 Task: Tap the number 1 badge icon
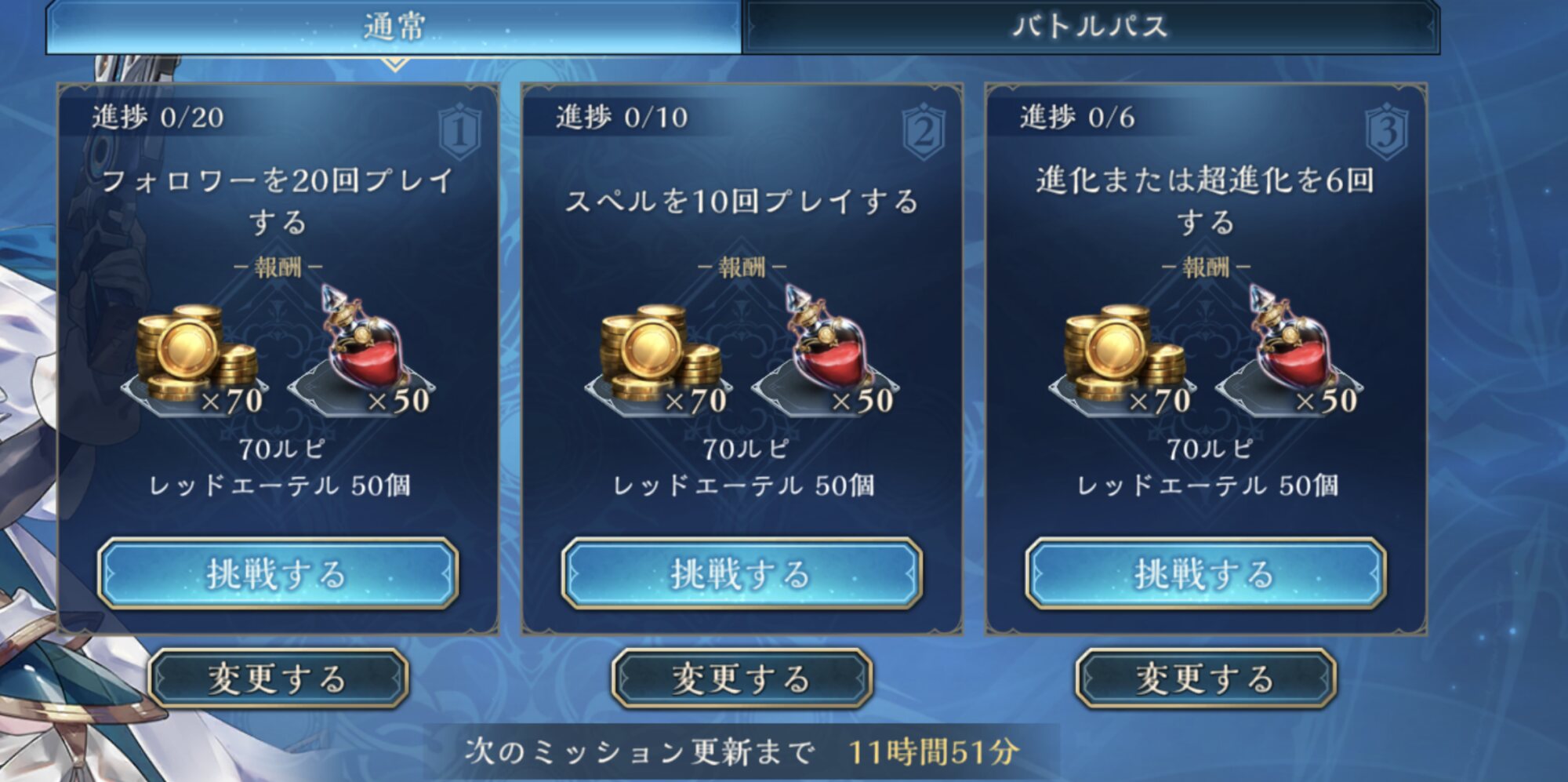460,131
